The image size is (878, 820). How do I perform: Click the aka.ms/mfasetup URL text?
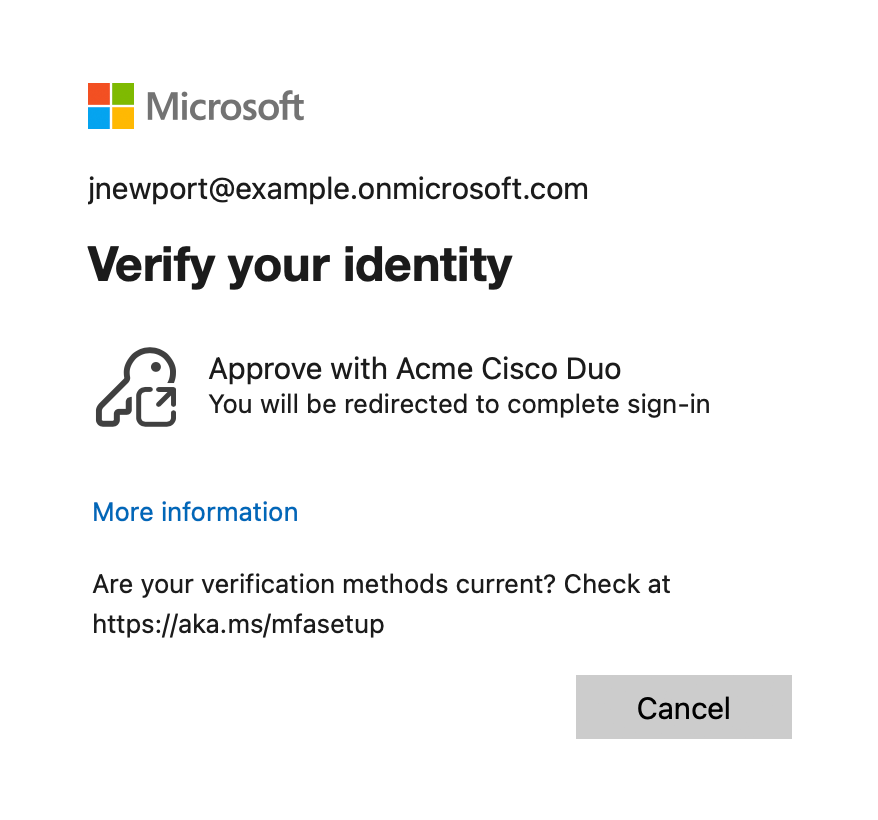[x=238, y=624]
